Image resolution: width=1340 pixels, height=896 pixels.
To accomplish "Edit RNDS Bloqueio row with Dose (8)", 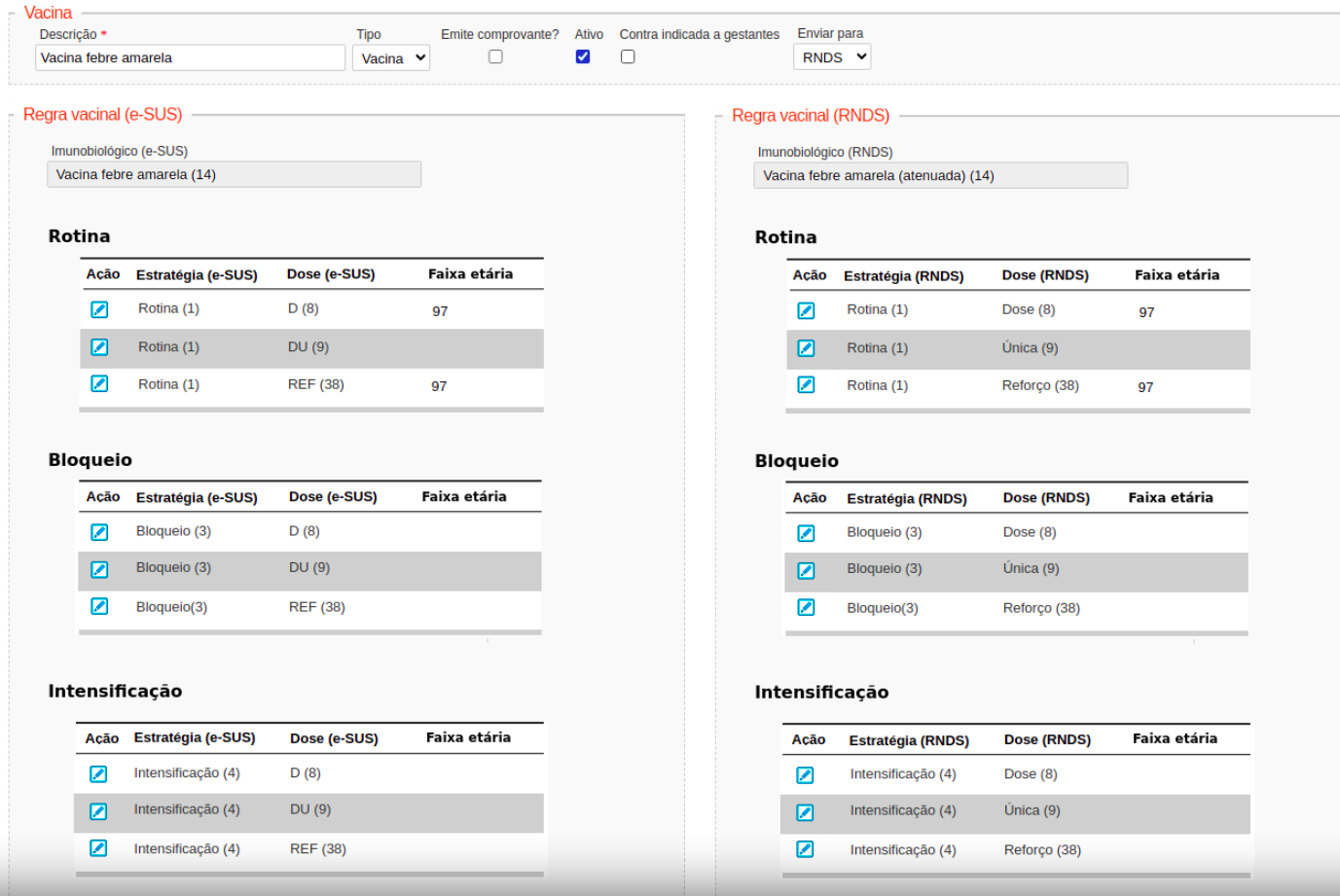I will tap(806, 533).
